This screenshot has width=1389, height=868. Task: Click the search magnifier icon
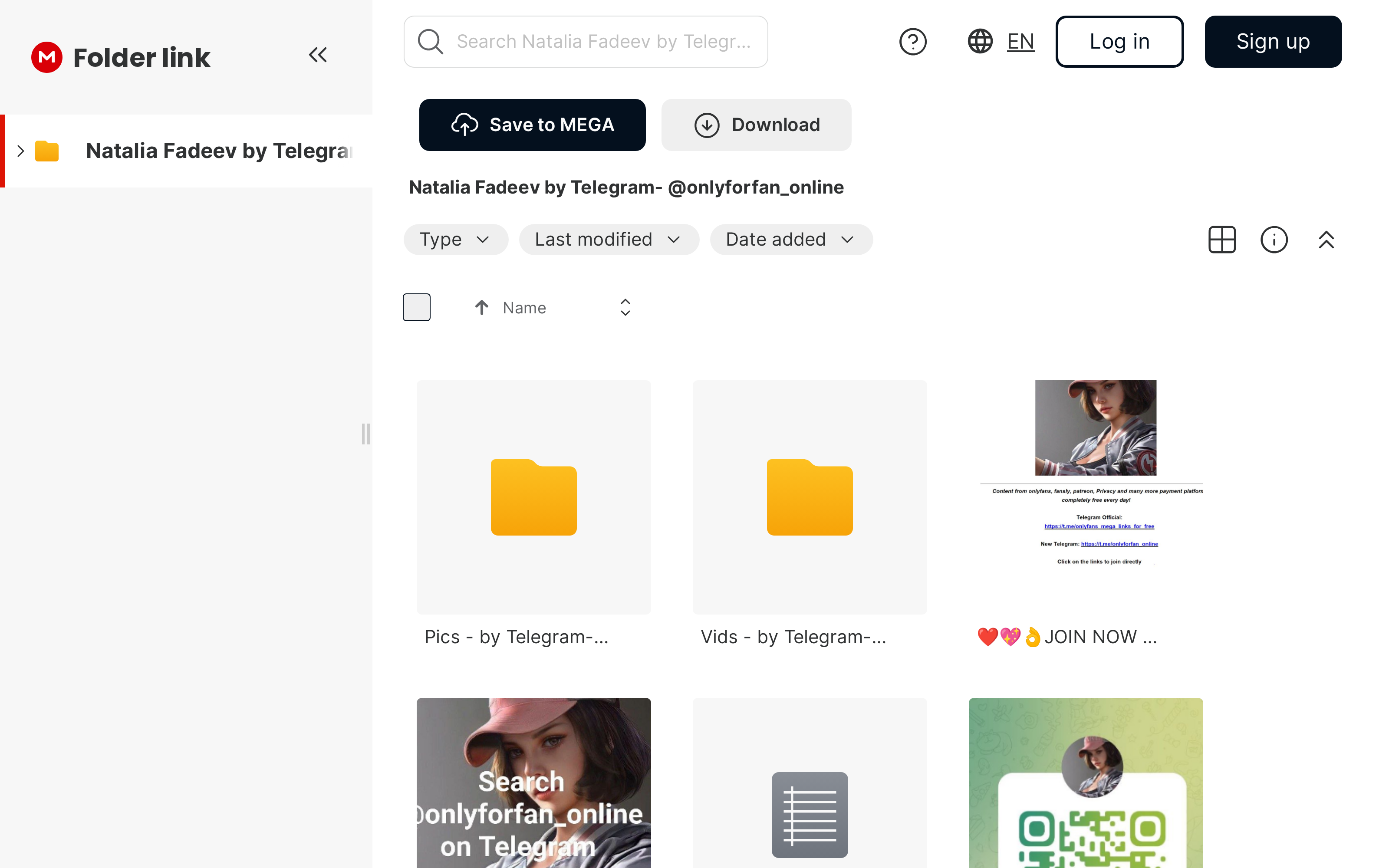[431, 41]
